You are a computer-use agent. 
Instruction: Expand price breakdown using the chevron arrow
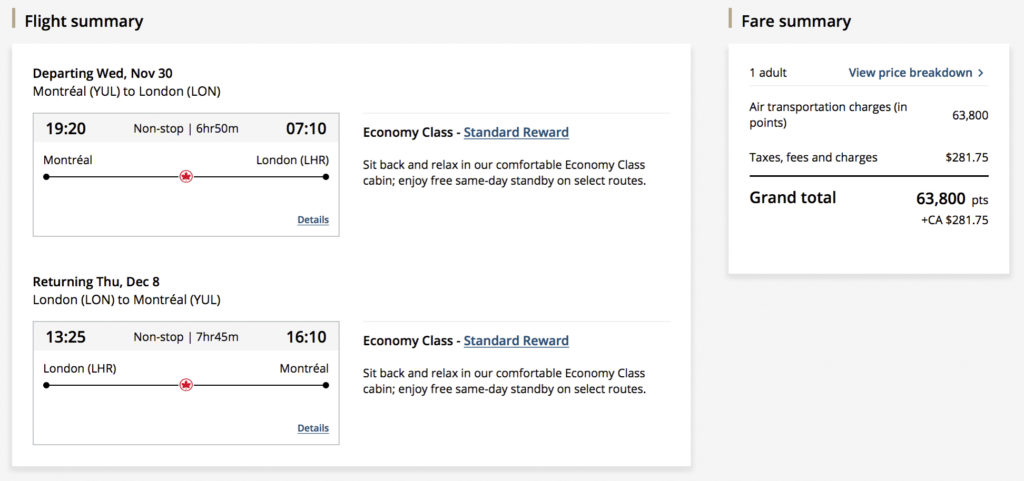[981, 73]
